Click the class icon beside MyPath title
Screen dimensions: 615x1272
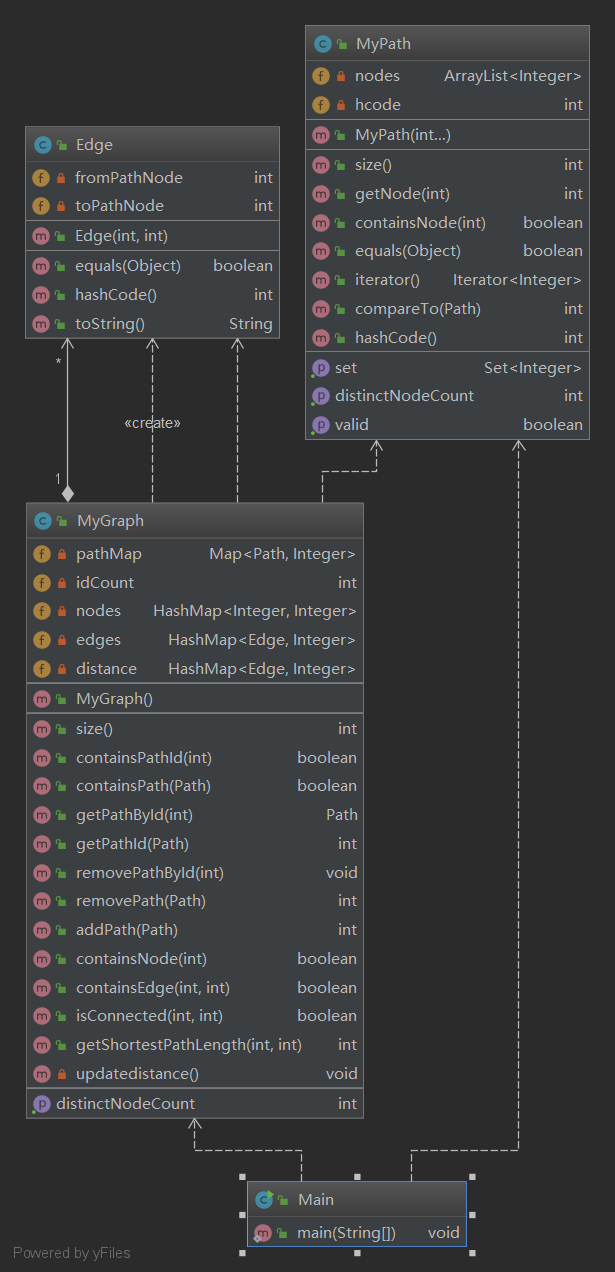click(x=322, y=44)
